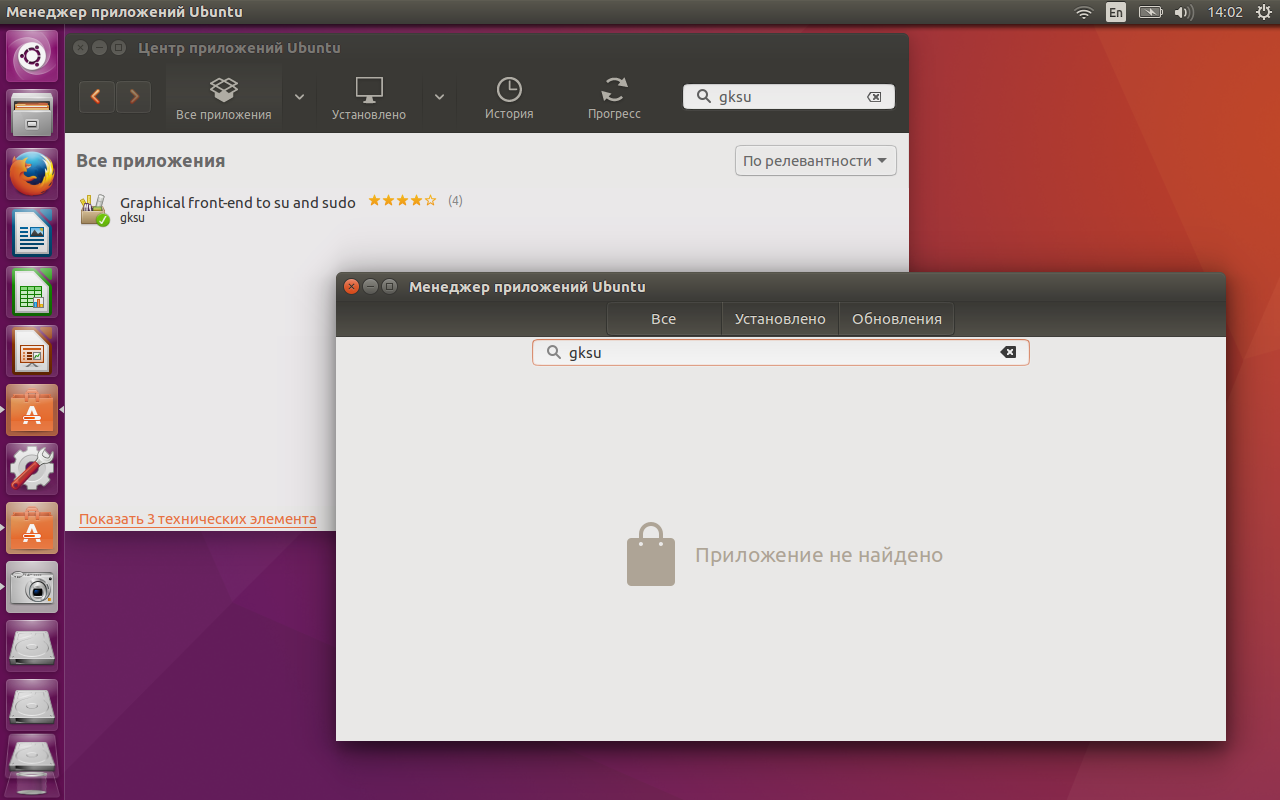
Task: Clear the gksu search in Ubuntu Software
Action: [1008, 352]
